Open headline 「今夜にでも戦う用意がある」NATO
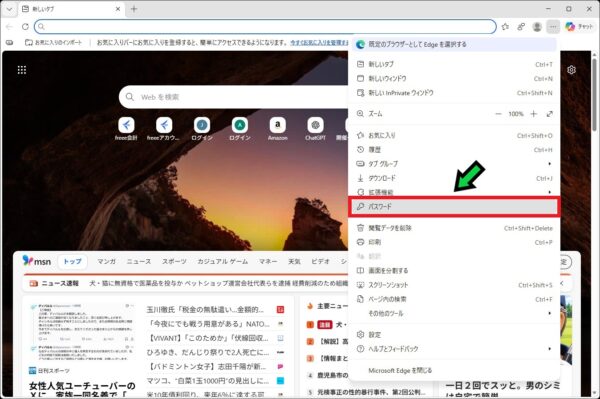600x399 pixels. click(208, 324)
